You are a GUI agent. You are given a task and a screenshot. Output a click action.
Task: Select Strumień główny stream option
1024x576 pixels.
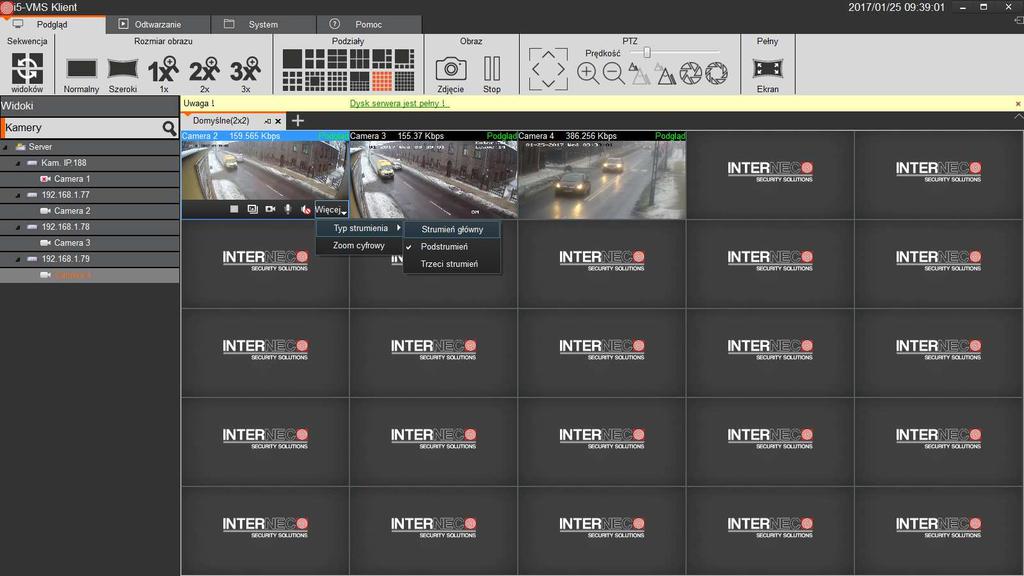(452, 229)
